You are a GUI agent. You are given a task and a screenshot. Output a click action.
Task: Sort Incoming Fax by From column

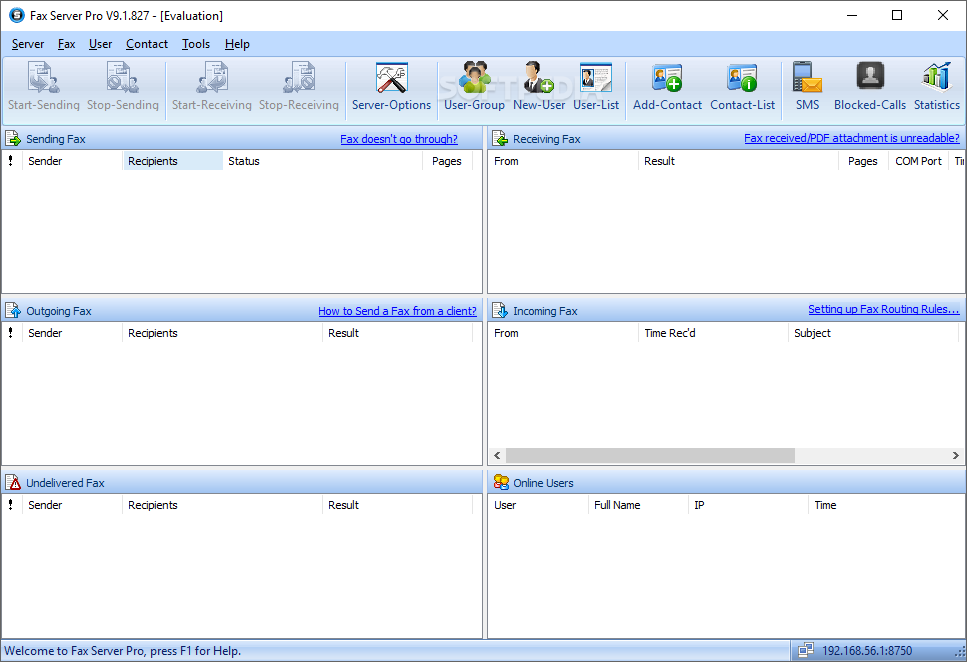(563, 333)
